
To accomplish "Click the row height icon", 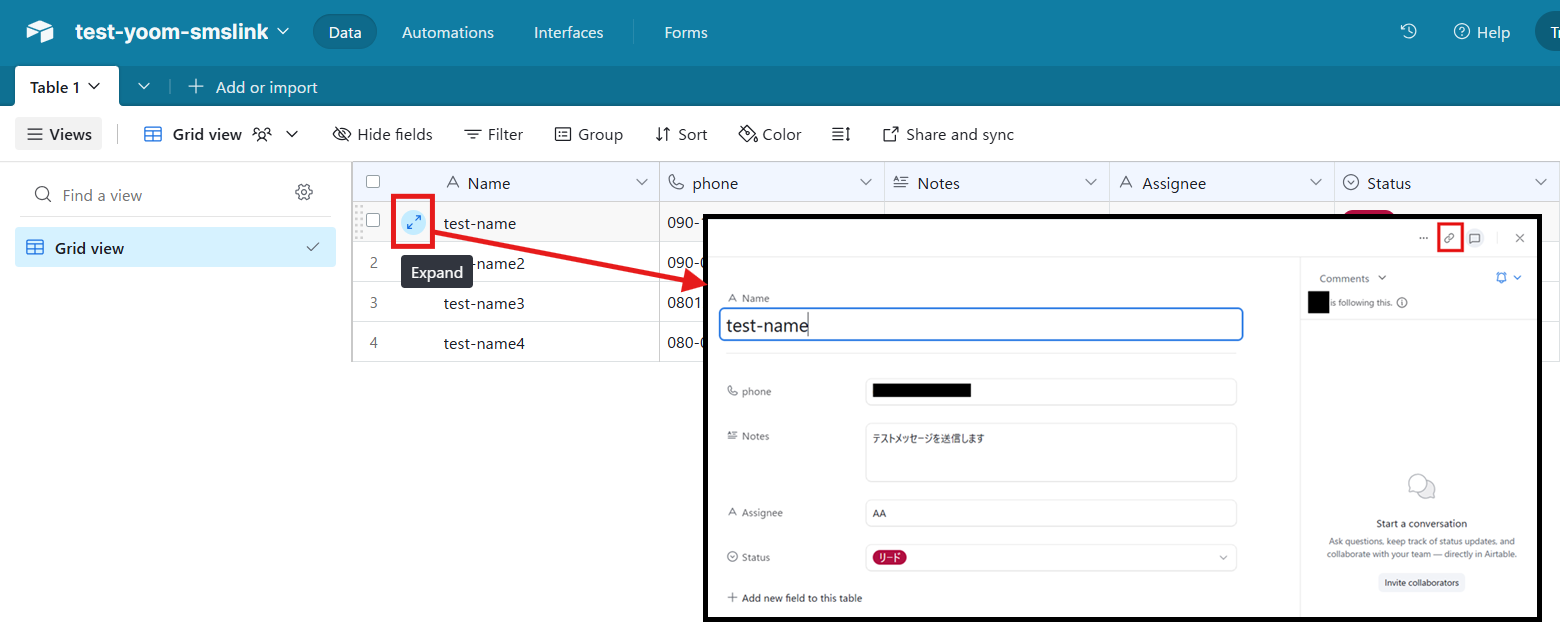I will coord(841,134).
